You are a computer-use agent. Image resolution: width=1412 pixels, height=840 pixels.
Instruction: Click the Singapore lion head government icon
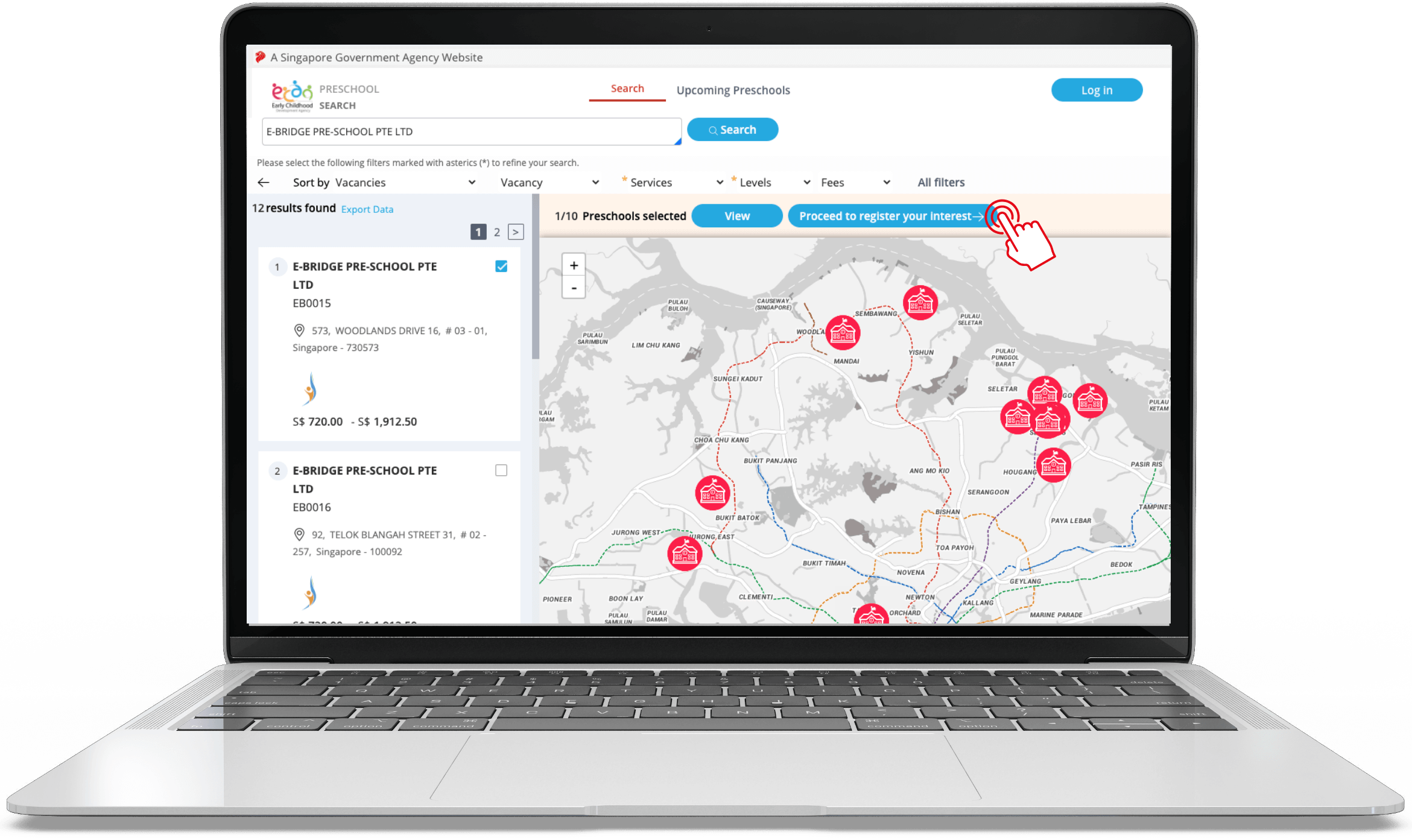point(260,57)
